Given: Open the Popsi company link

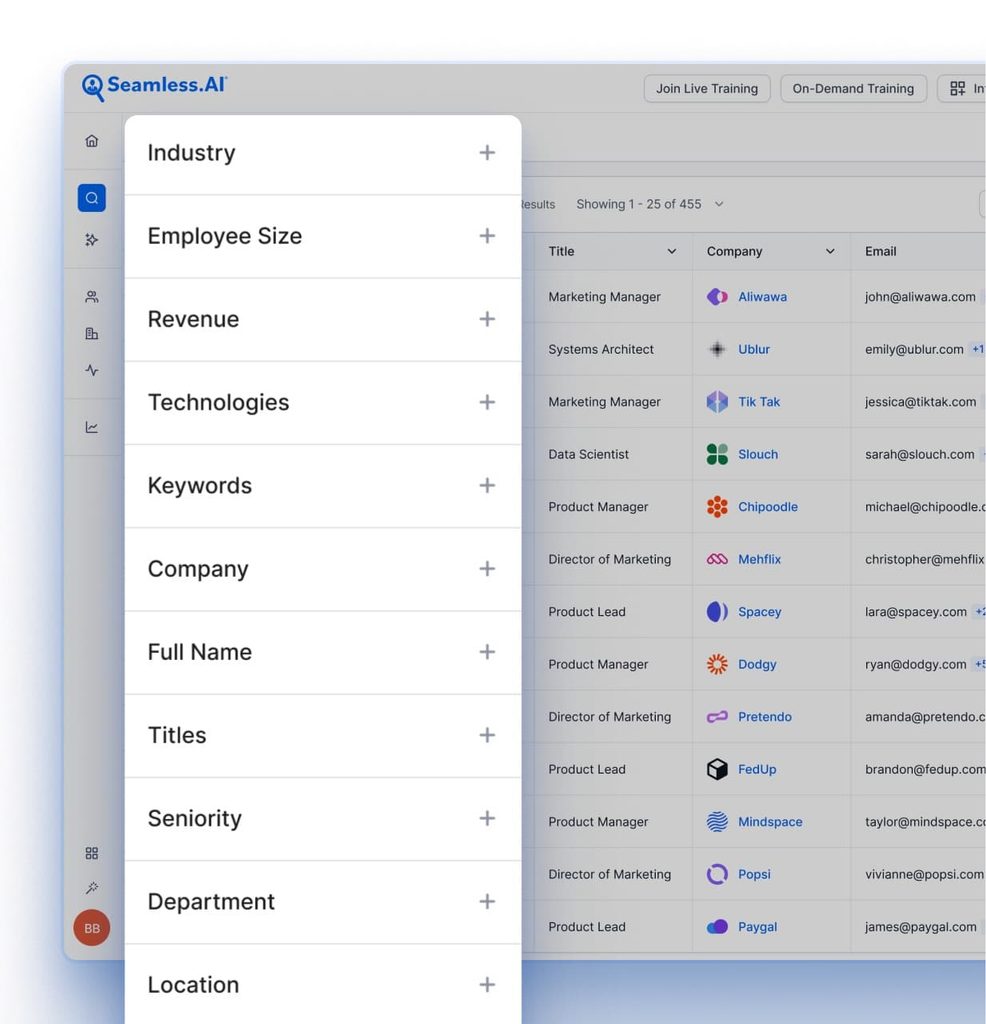Looking at the screenshot, I should 754,874.
